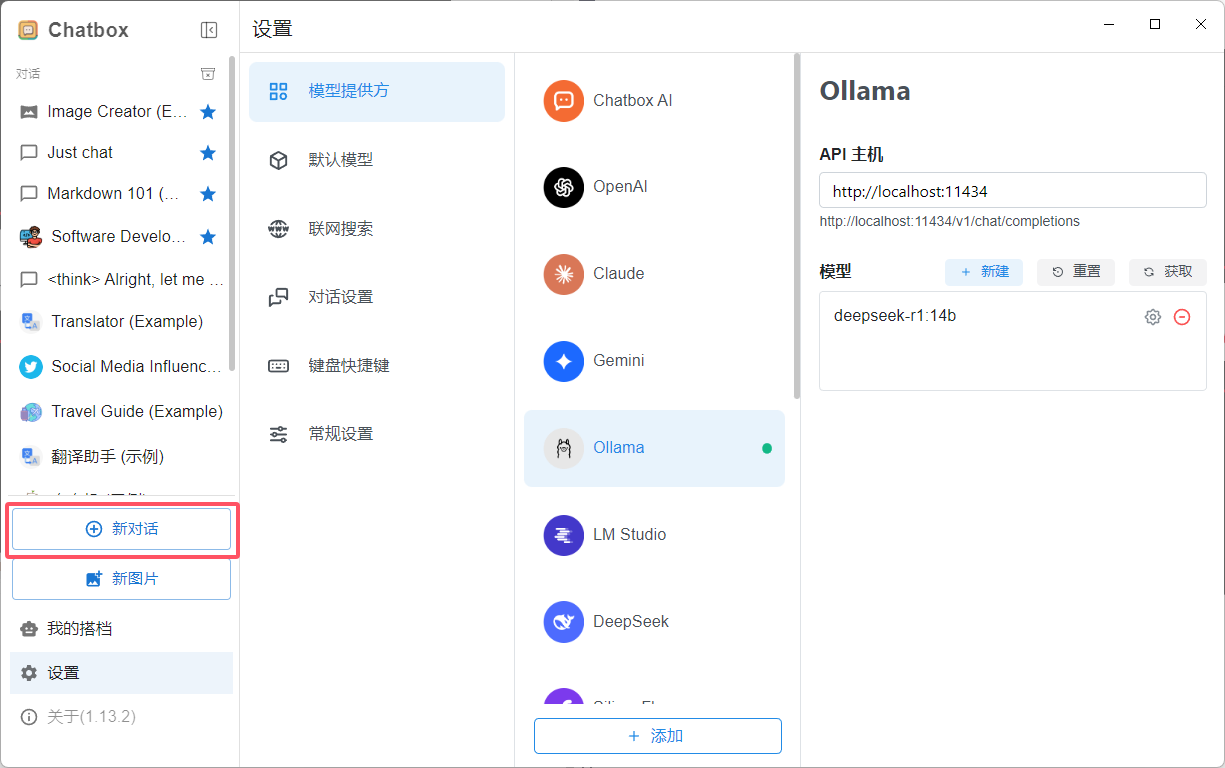Image resolution: width=1225 pixels, height=768 pixels.
Task: Click the Claude logo icon
Action: [x=564, y=274]
